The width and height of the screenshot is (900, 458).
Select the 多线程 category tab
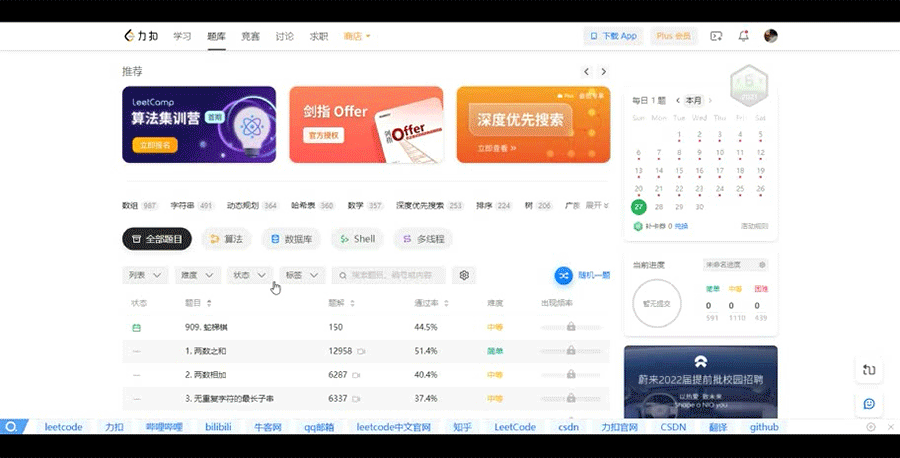[x=424, y=239]
